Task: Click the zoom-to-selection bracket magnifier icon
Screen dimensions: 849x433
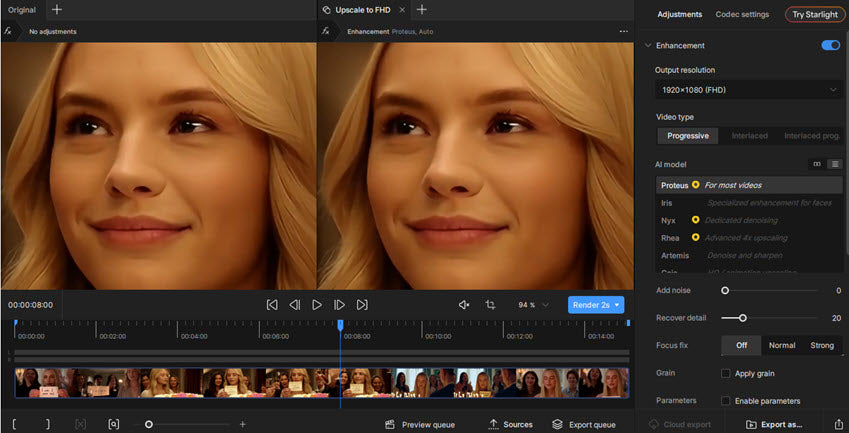Action: pos(113,424)
